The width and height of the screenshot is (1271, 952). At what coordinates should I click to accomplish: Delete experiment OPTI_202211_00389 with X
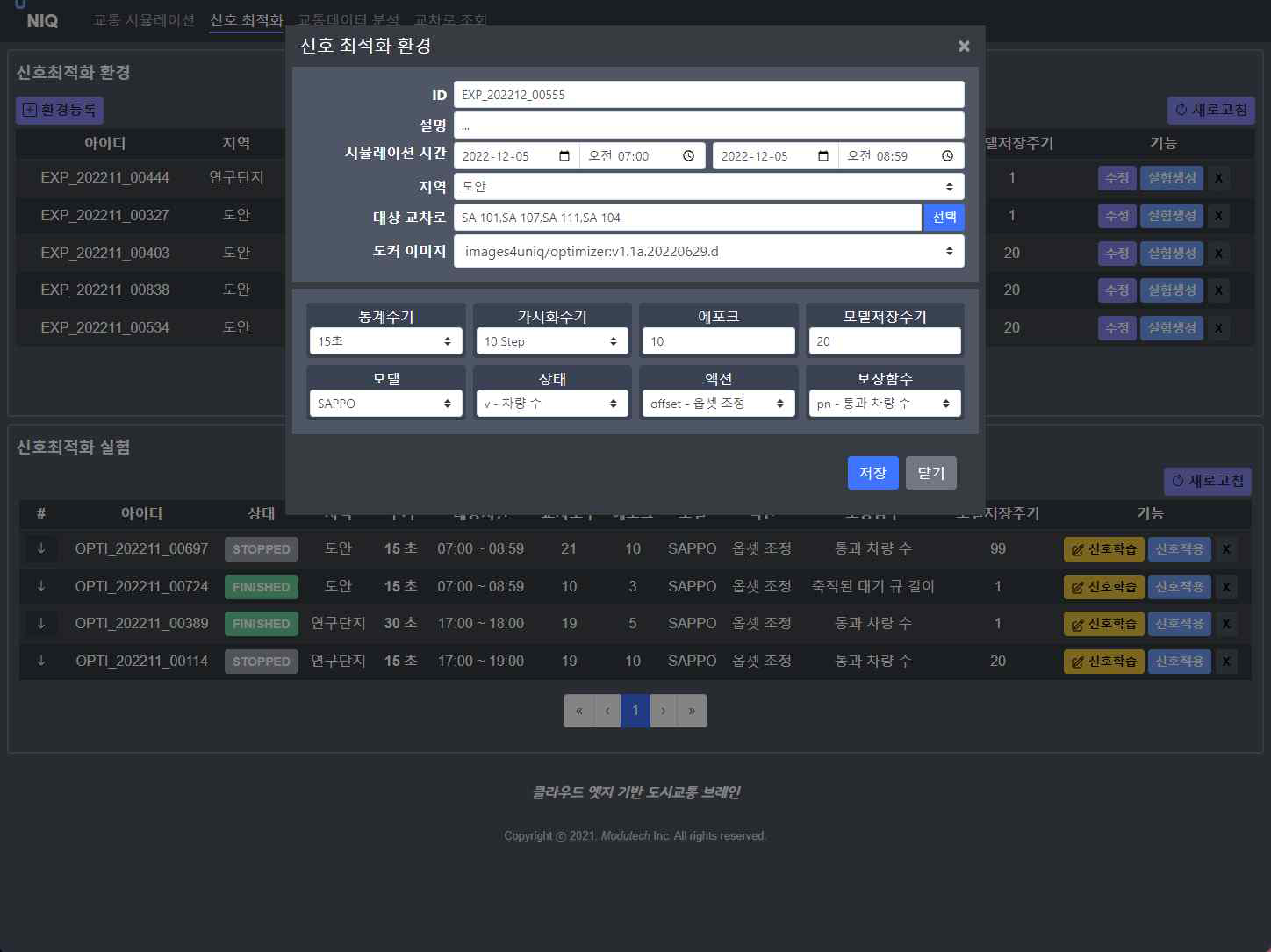1226,624
